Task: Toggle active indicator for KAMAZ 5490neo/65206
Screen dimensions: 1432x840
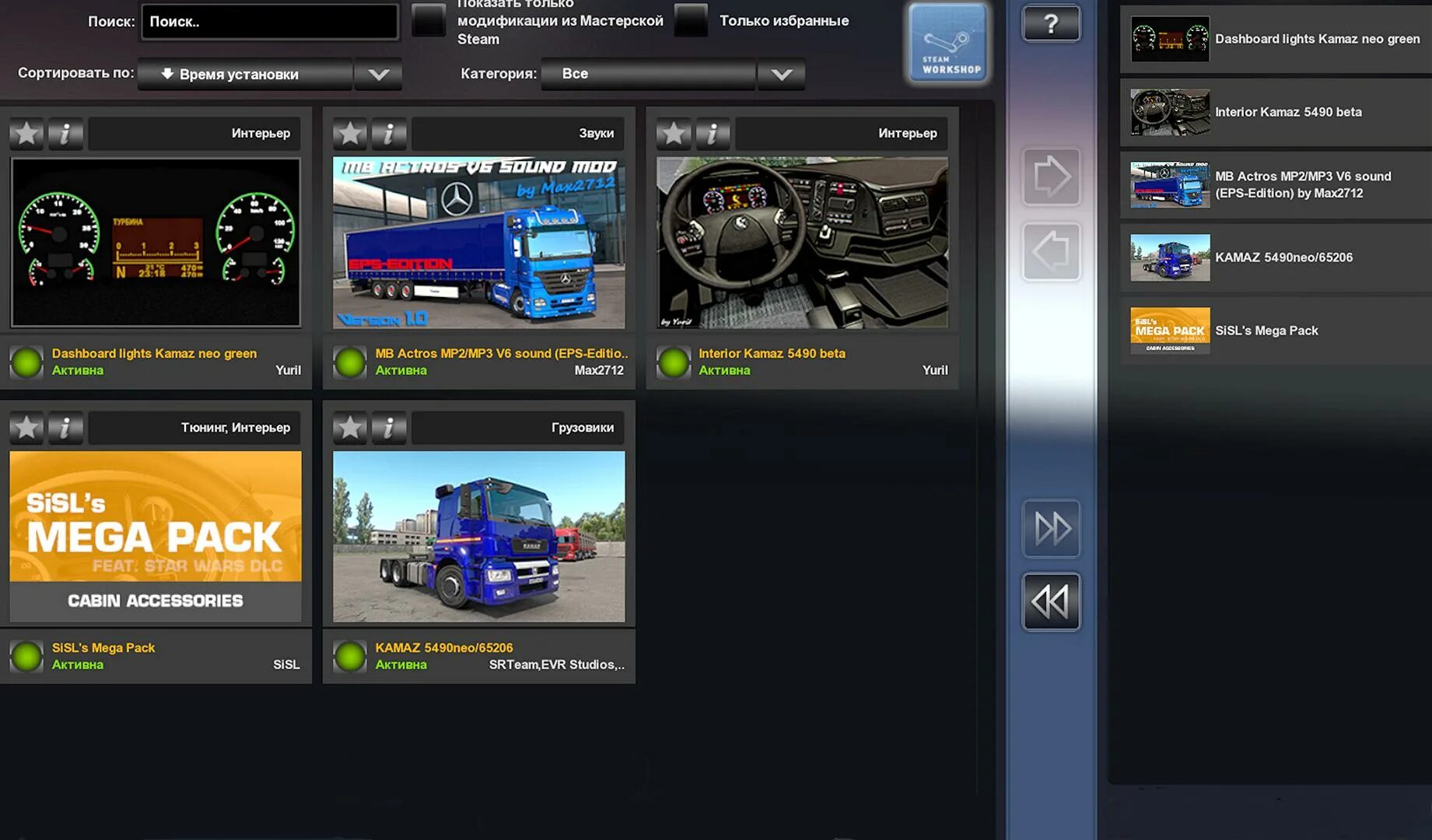Action: click(350, 656)
